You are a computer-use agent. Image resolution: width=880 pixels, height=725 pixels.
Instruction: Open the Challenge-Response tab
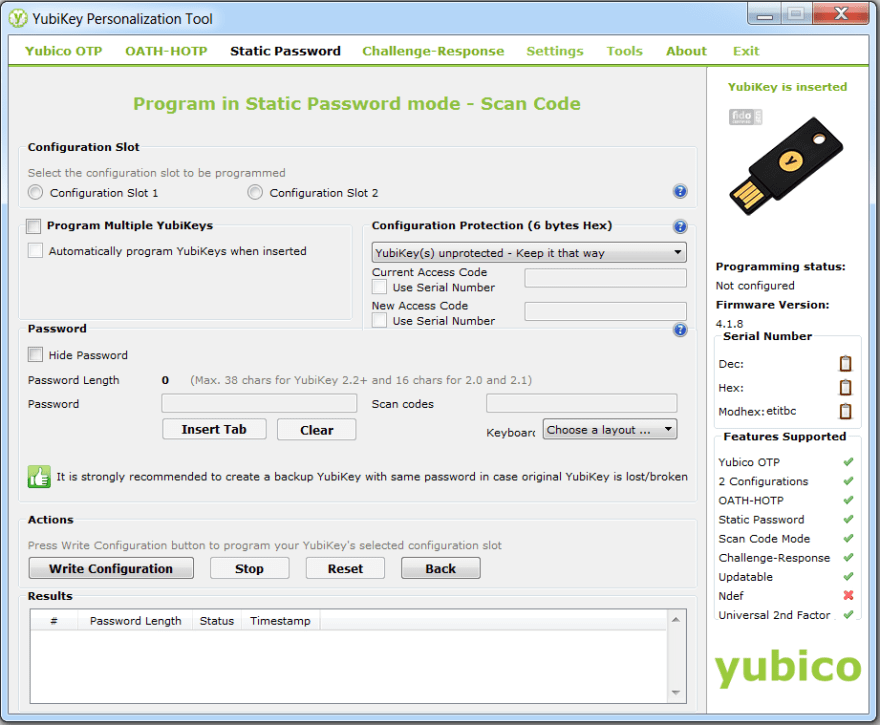tap(433, 51)
